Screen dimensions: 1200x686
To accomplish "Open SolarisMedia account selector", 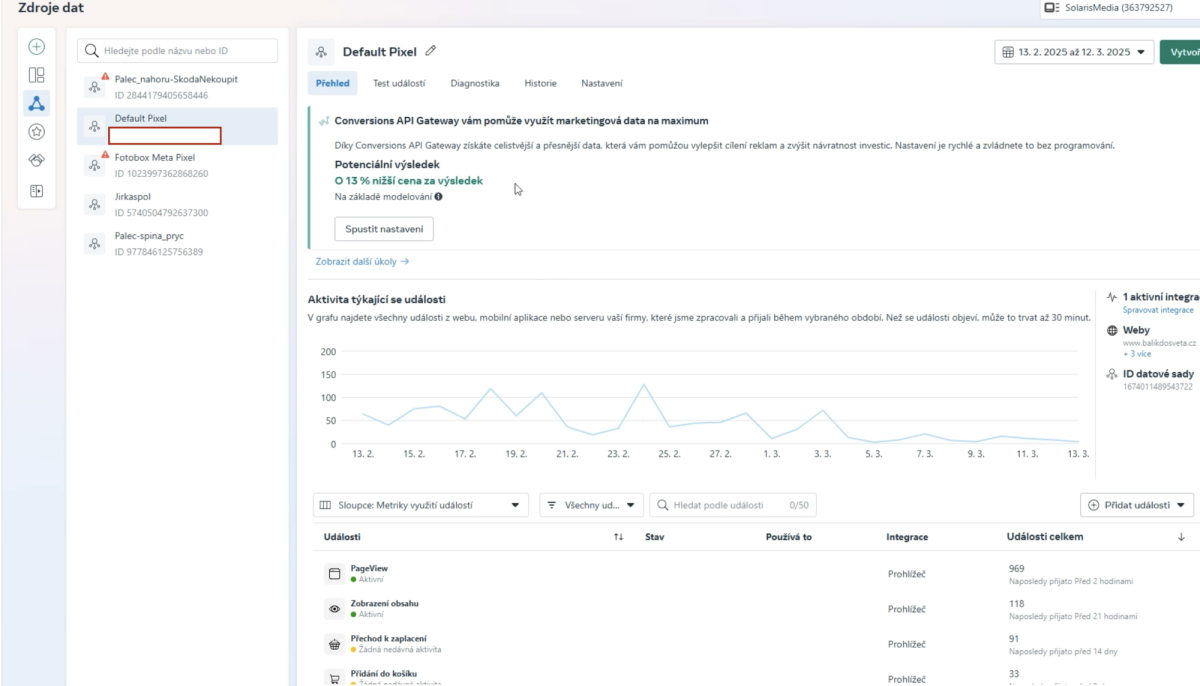I will pyautogui.click(x=1118, y=8).
